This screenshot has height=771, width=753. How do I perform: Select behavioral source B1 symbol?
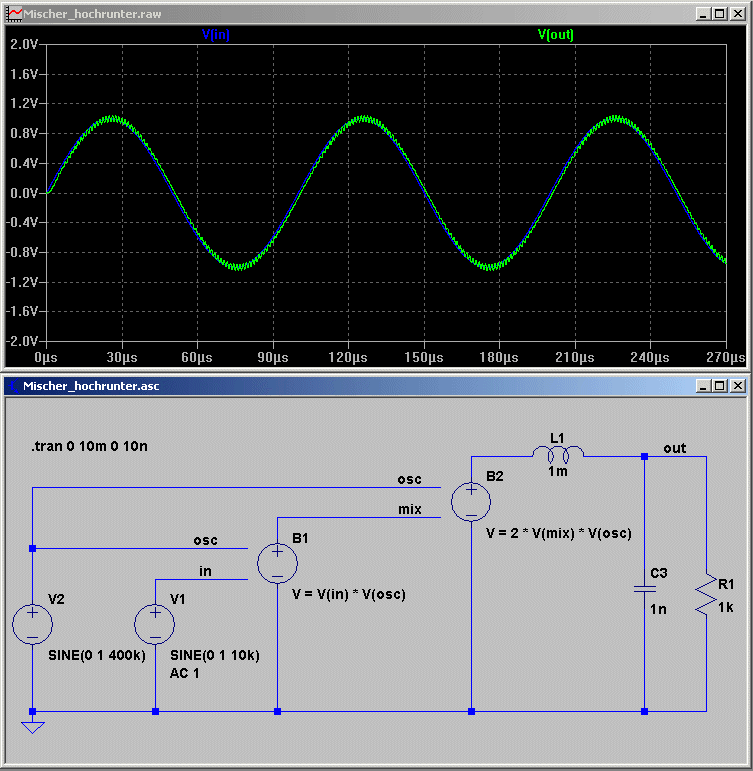[277, 563]
